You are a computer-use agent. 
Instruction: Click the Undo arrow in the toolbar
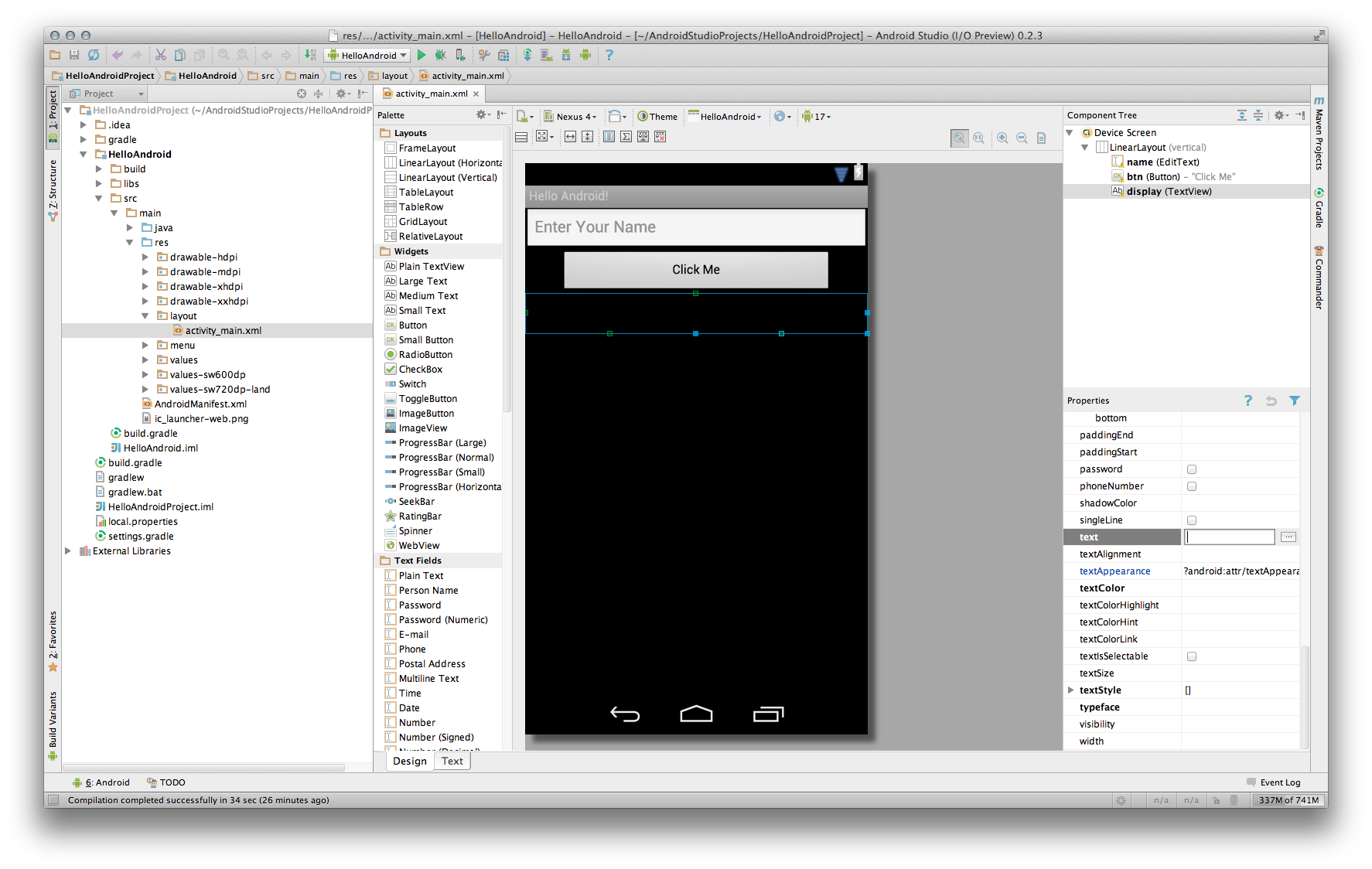coord(118,55)
